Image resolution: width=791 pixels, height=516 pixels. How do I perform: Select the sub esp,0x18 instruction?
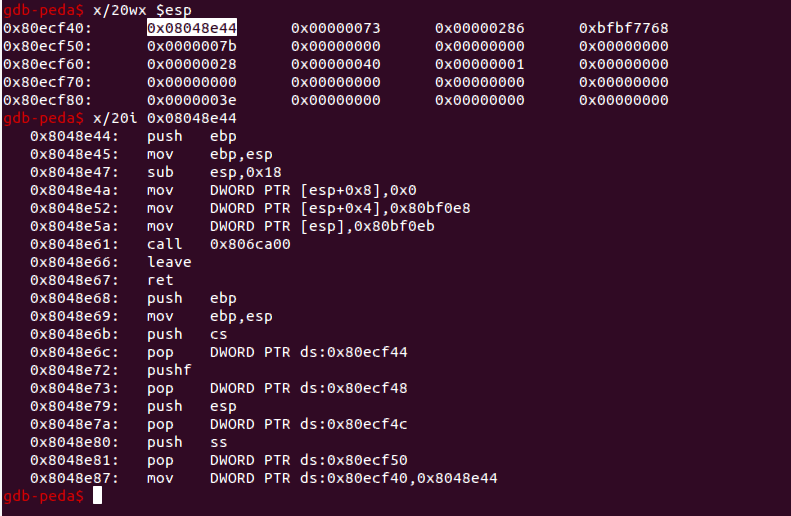(x=201, y=172)
